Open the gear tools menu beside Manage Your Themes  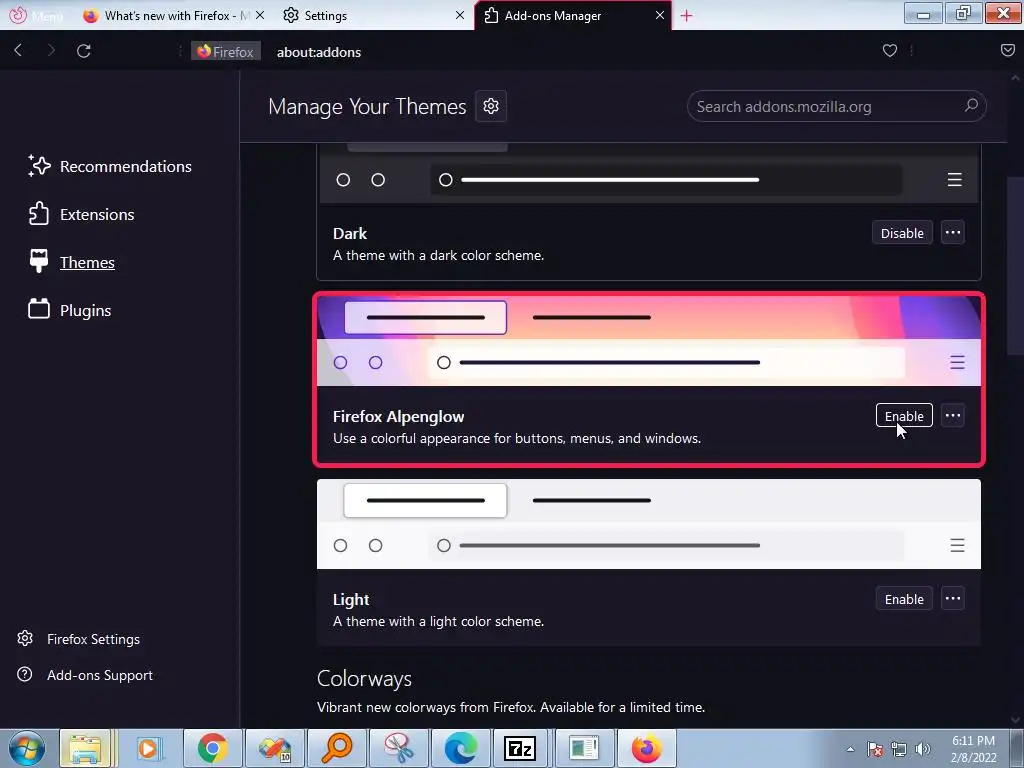pyautogui.click(x=491, y=106)
